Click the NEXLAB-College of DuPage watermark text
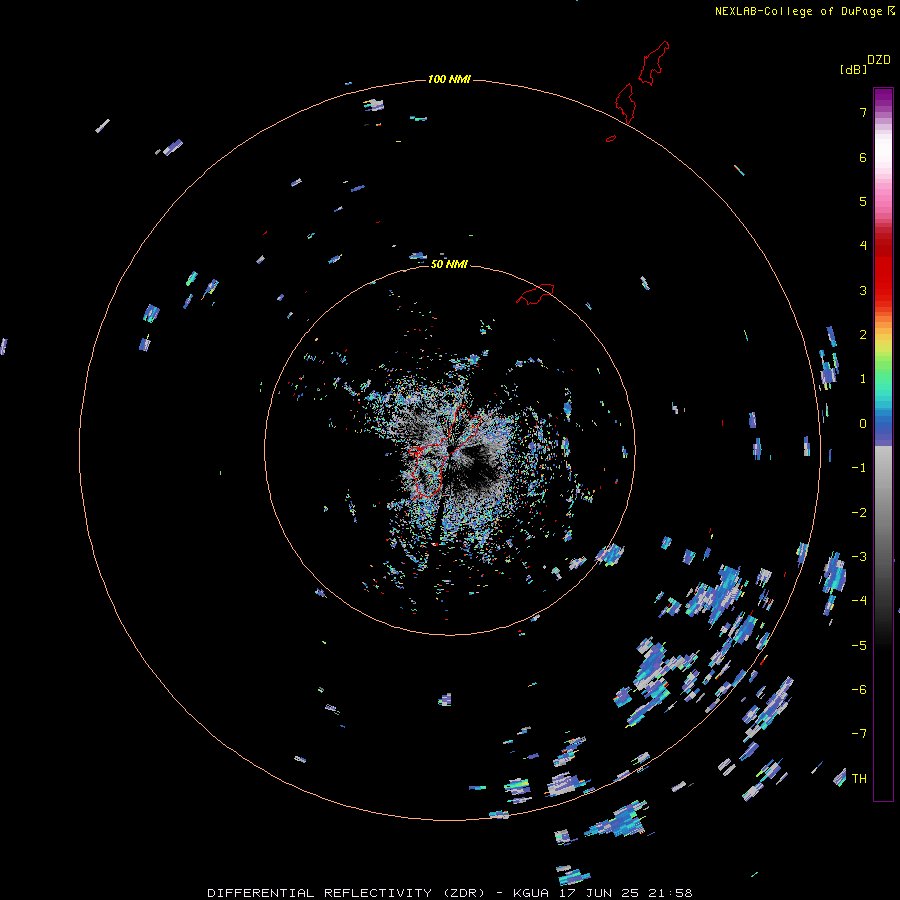The width and height of the screenshot is (900, 900). click(x=799, y=11)
